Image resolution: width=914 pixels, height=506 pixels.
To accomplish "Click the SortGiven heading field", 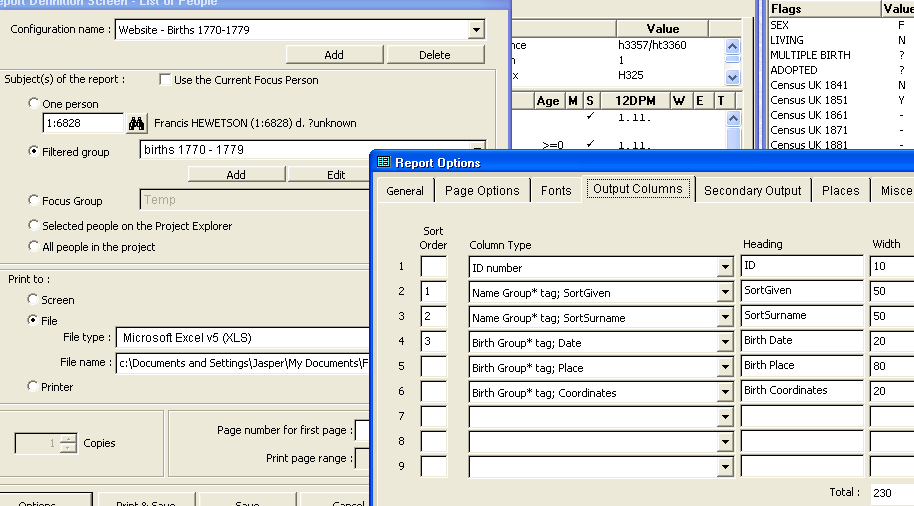I will [x=802, y=291].
